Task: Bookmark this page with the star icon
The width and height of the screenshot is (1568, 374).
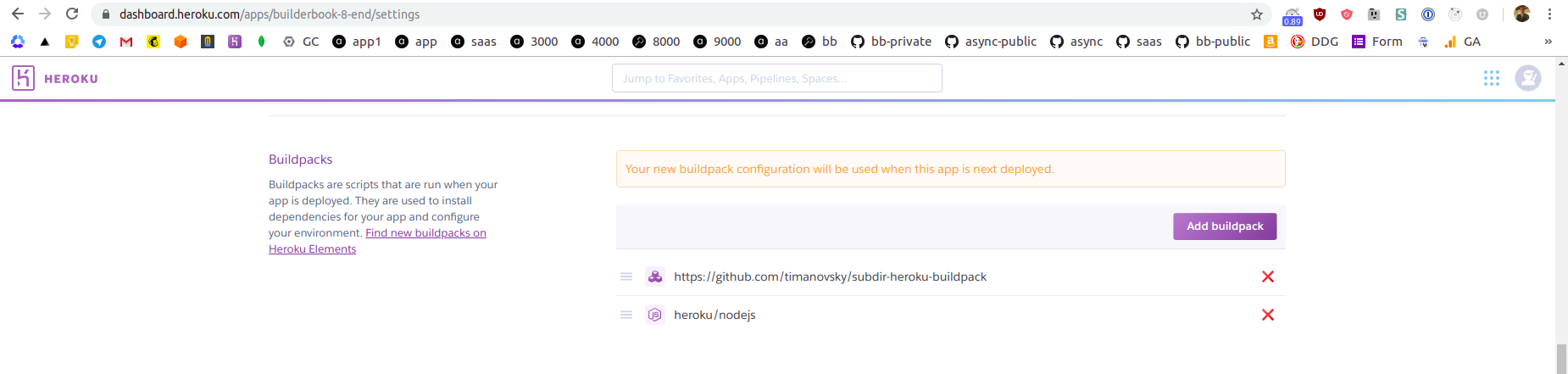Action: click(x=1257, y=14)
